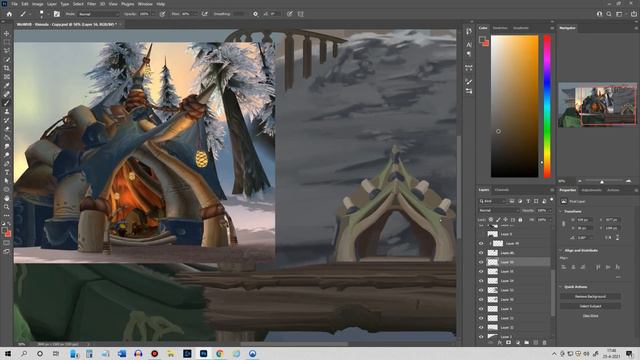Click the Select Subject button
This screenshot has height=360, width=640.
pos(590,306)
